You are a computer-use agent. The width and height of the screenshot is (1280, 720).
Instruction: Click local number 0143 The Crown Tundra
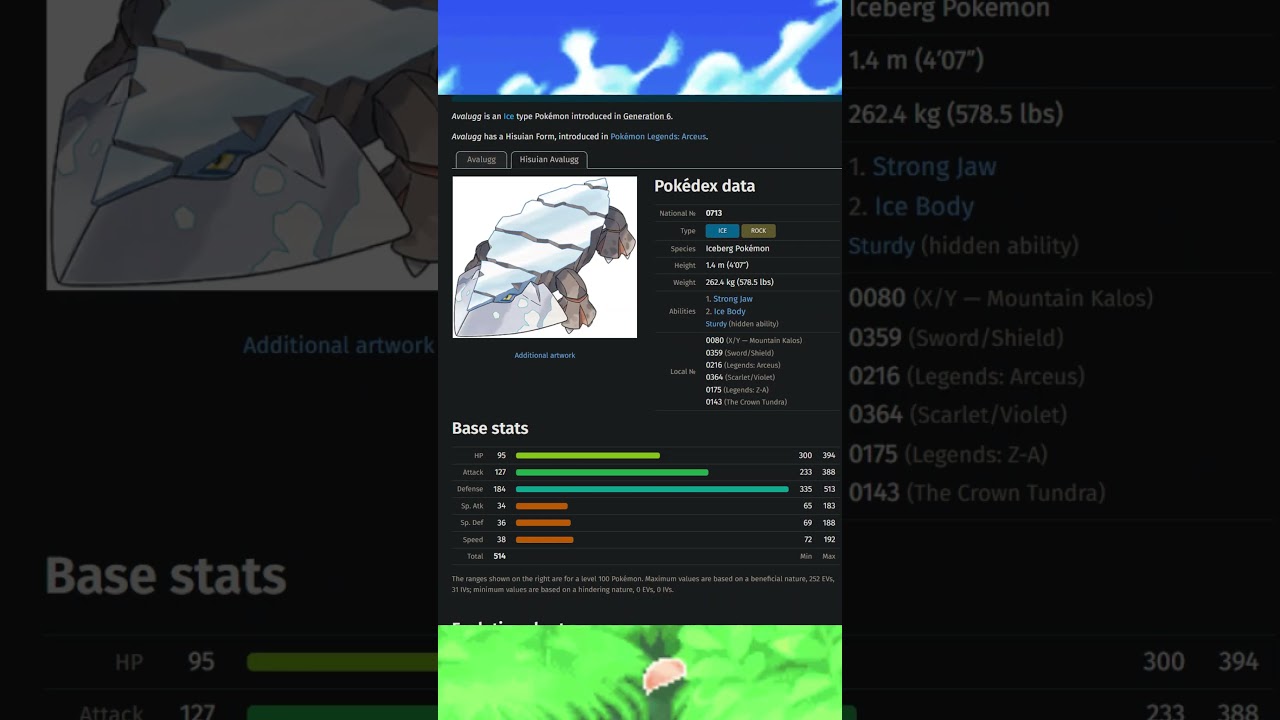pyautogui.click(x=746, y=402)
